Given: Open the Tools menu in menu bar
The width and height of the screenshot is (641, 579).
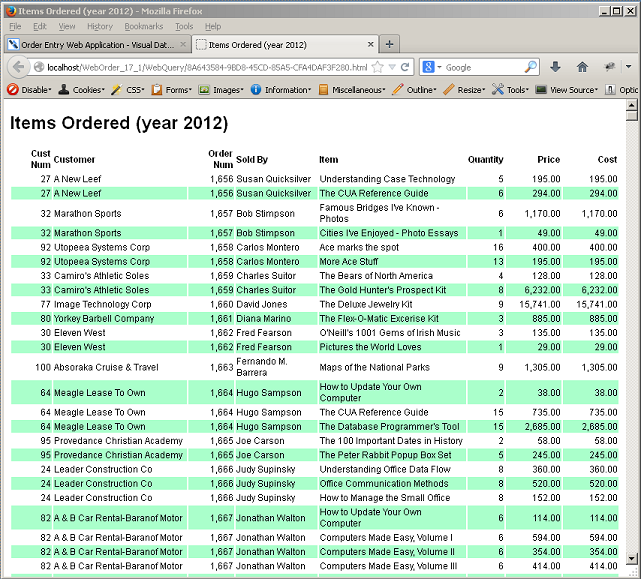Looking at the screenshot, I should pyautogui.click(x=184, y=26).
